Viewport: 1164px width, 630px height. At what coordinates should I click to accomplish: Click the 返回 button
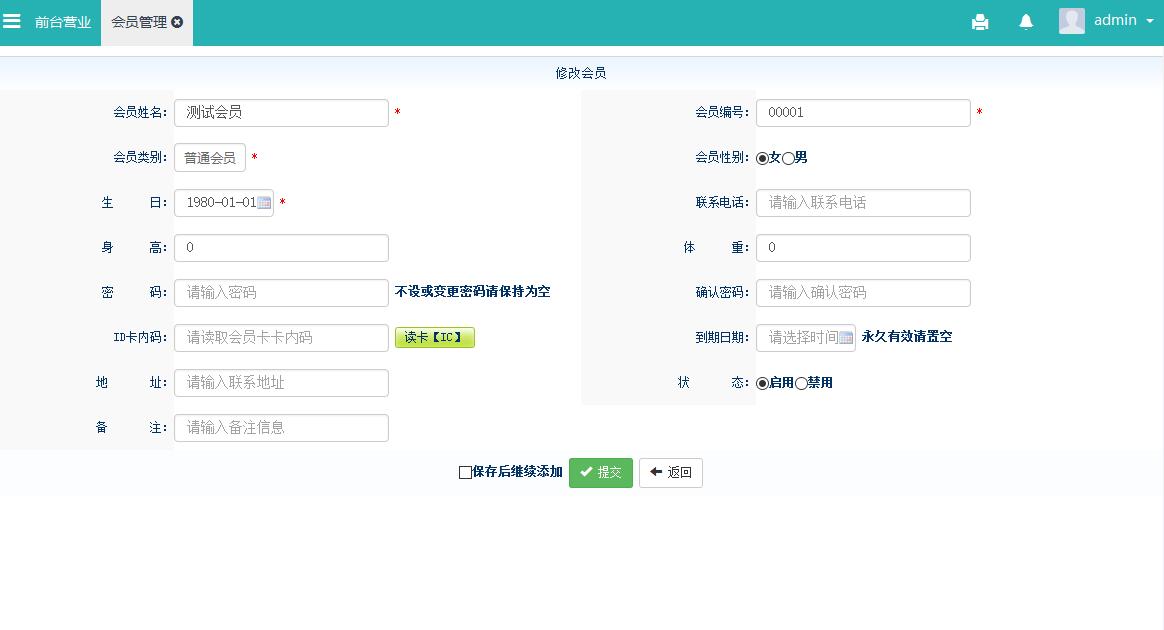click(670, 473)
